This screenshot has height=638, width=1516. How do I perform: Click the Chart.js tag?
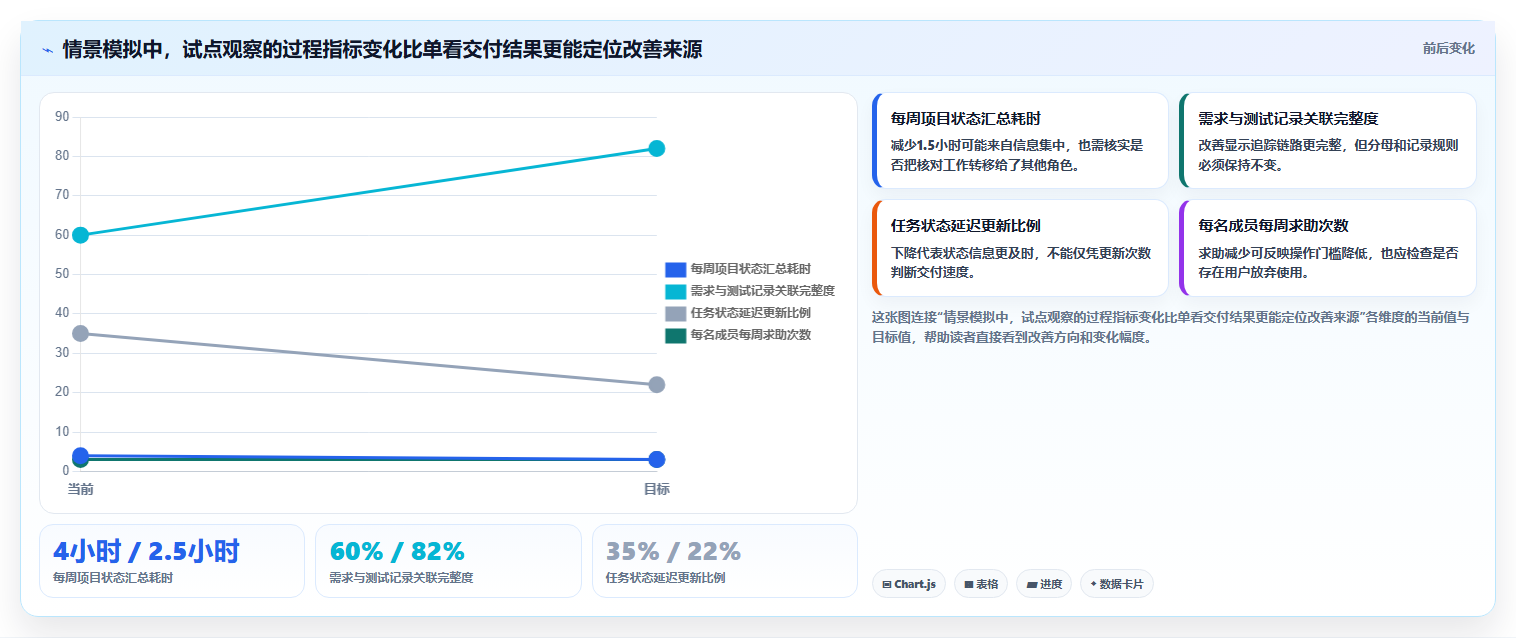tap(909, 584)
